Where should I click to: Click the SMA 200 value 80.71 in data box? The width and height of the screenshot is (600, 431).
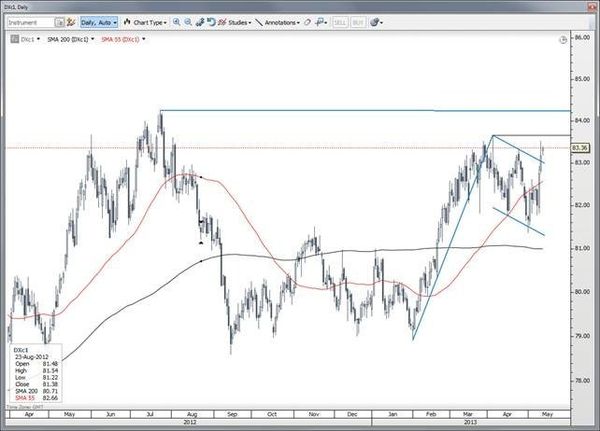pos(51,391)
